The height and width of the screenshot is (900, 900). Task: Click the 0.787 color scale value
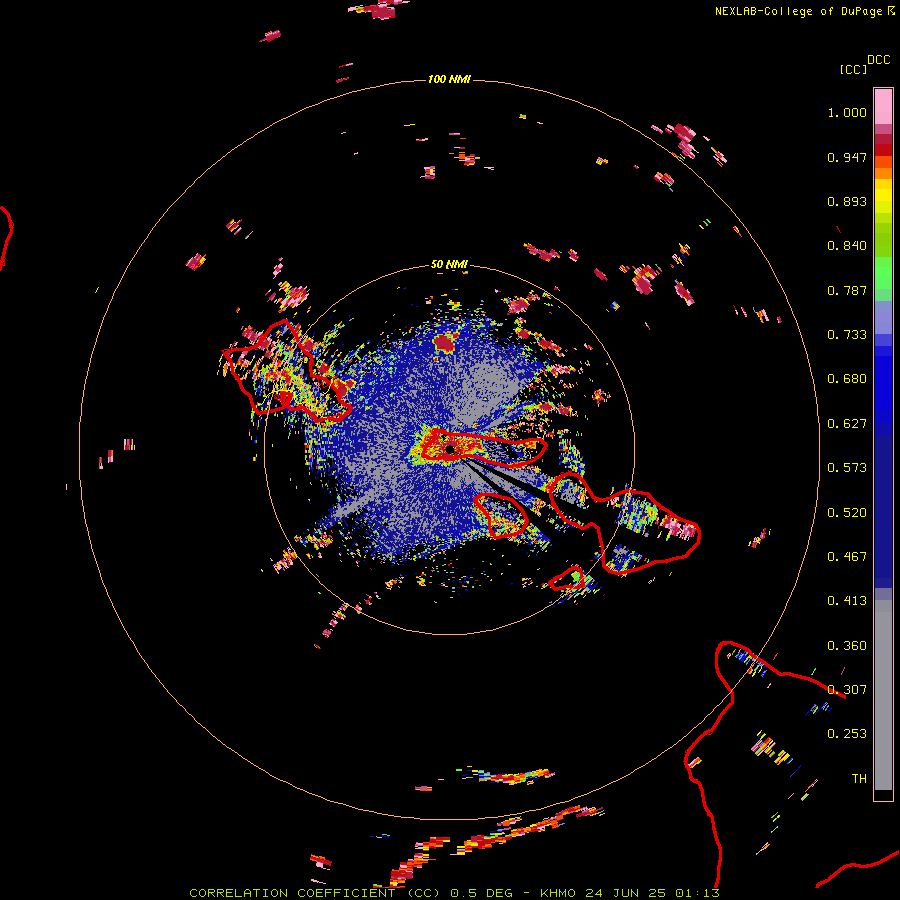pos(847,290)
